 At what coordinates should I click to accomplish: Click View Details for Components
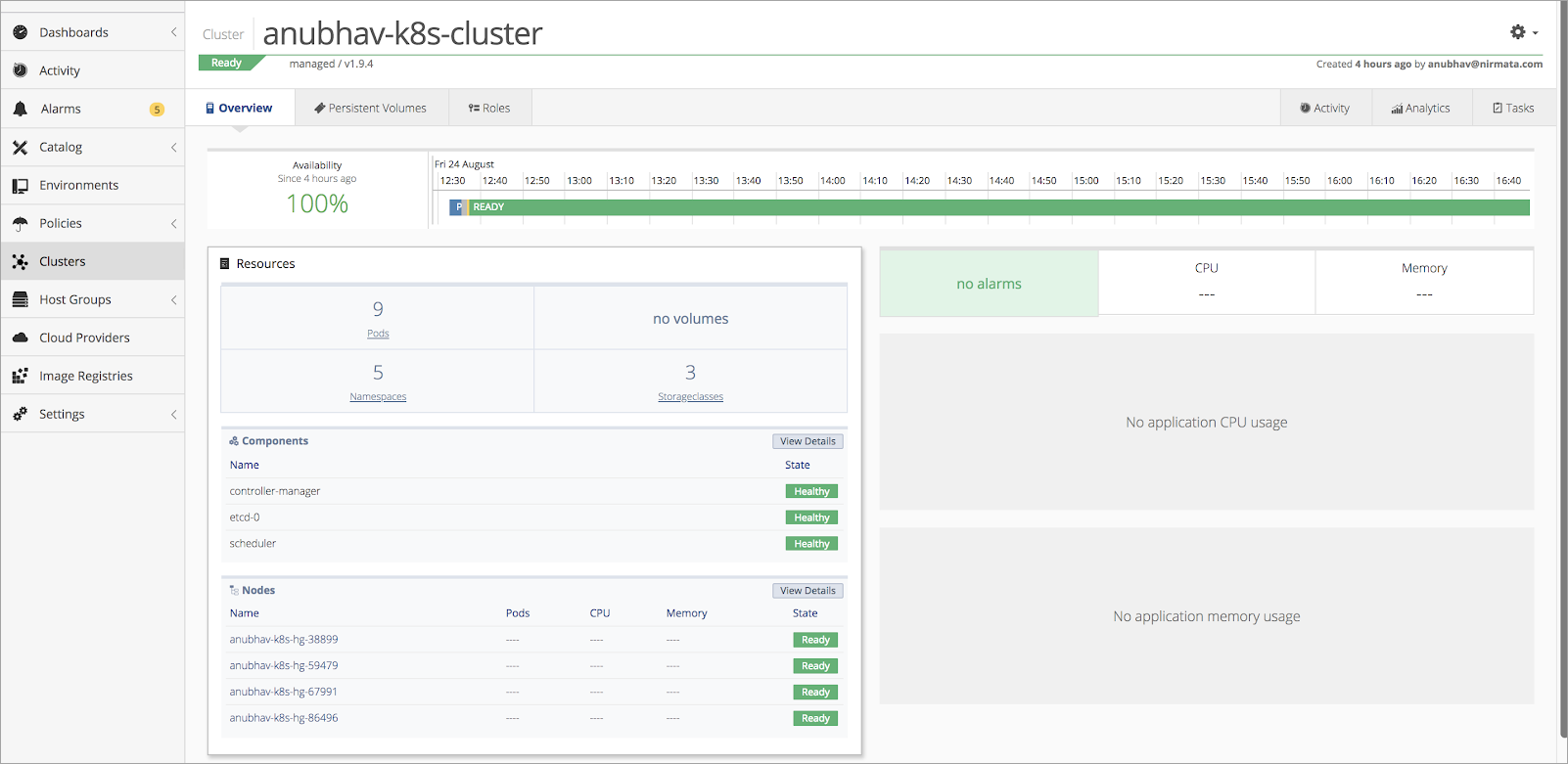[807, 441]
